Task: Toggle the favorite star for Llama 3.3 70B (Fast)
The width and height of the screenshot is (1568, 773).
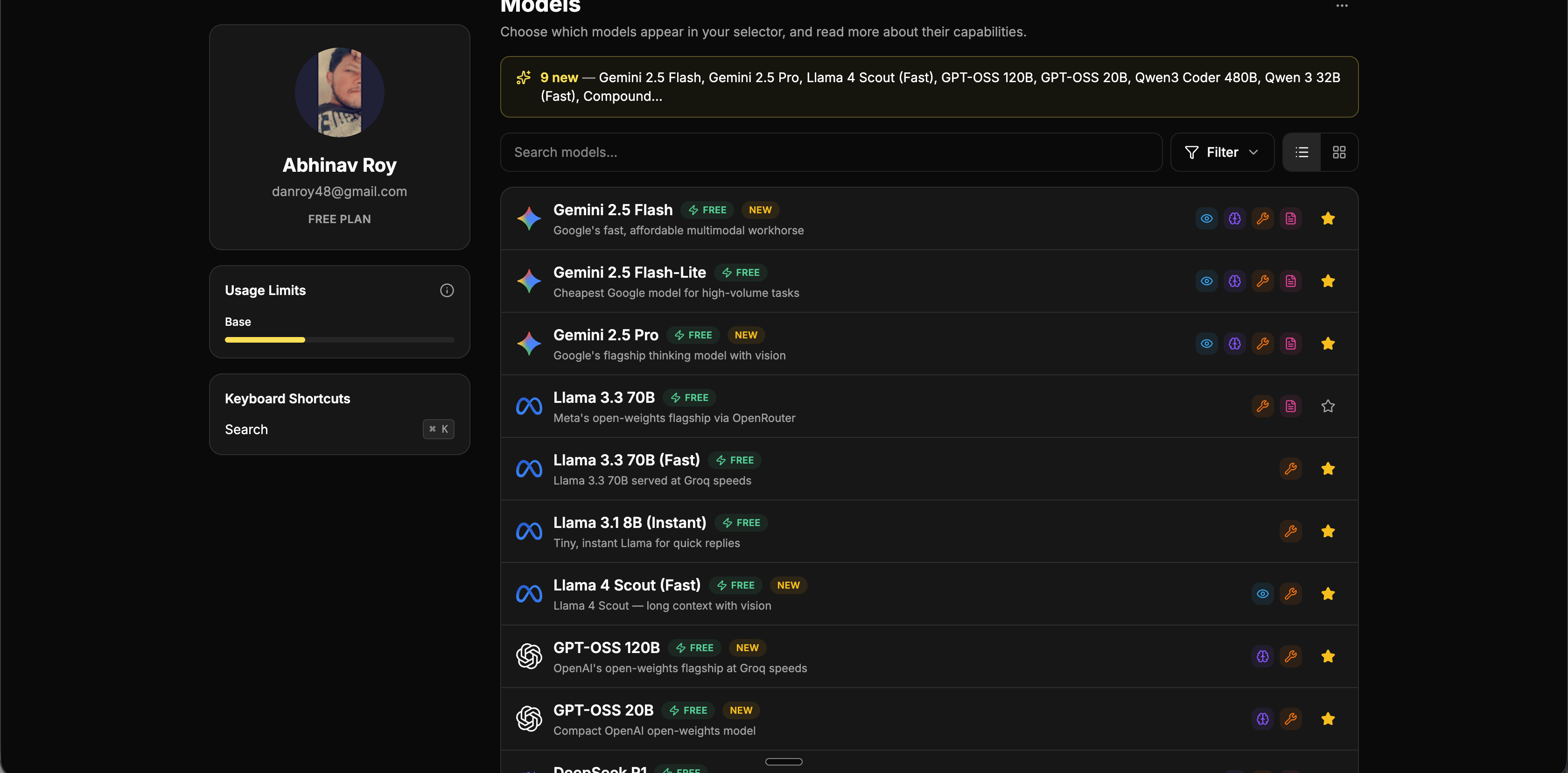Action: click(x=1328, y=469)
